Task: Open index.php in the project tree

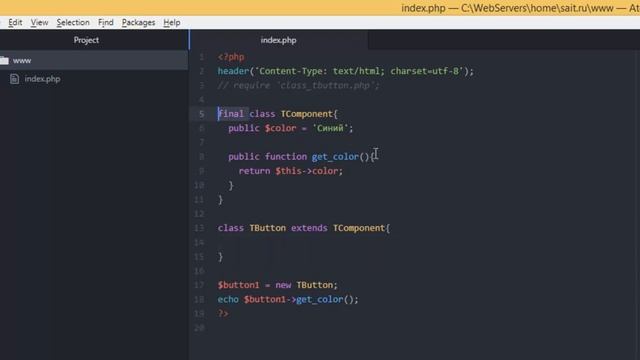Action: pyautogui.click(x=42, y=79)
